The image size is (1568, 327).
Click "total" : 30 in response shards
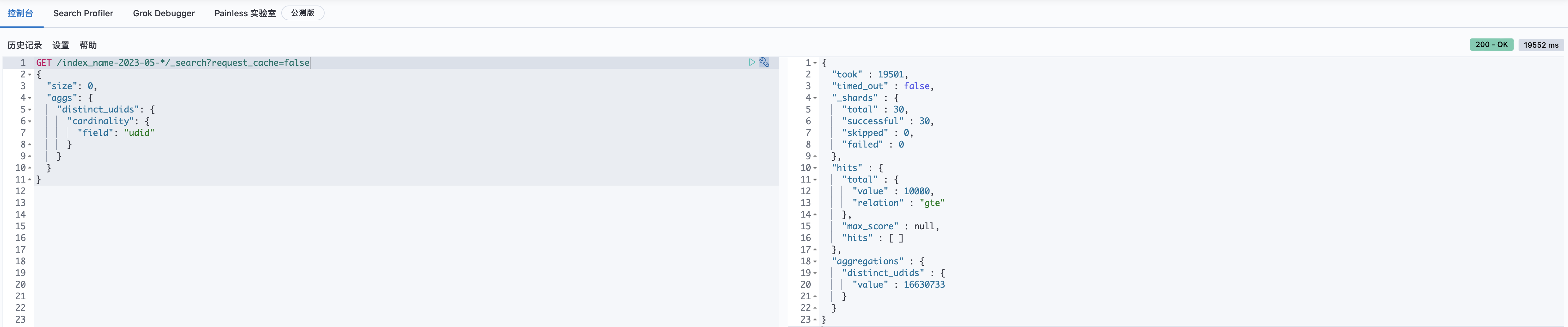pyautogui.click(x=875, y=110)
